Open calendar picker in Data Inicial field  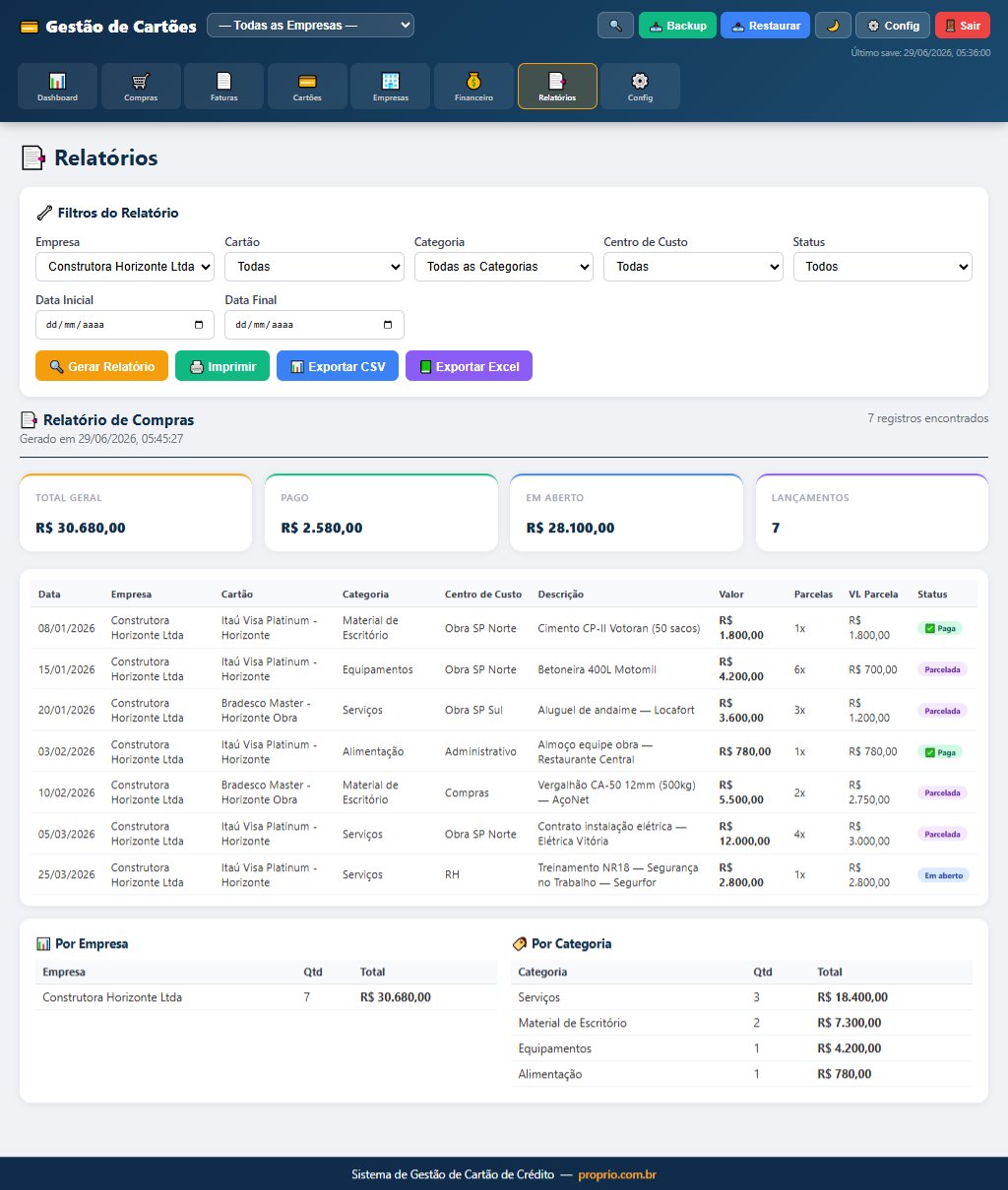[199, 325]
